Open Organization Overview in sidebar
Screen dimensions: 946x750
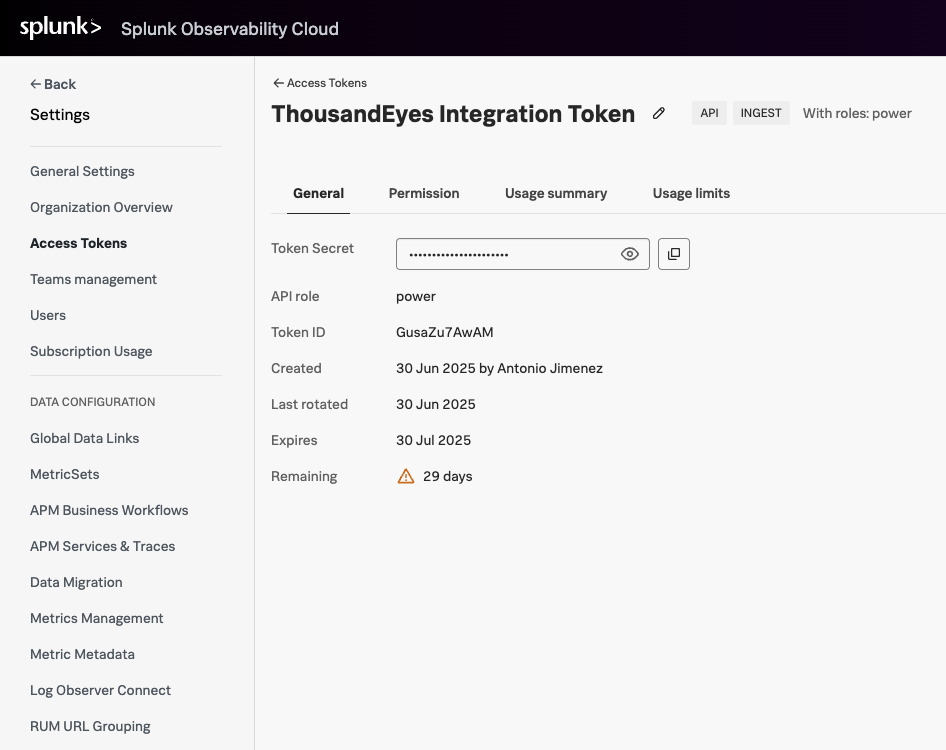101,207
